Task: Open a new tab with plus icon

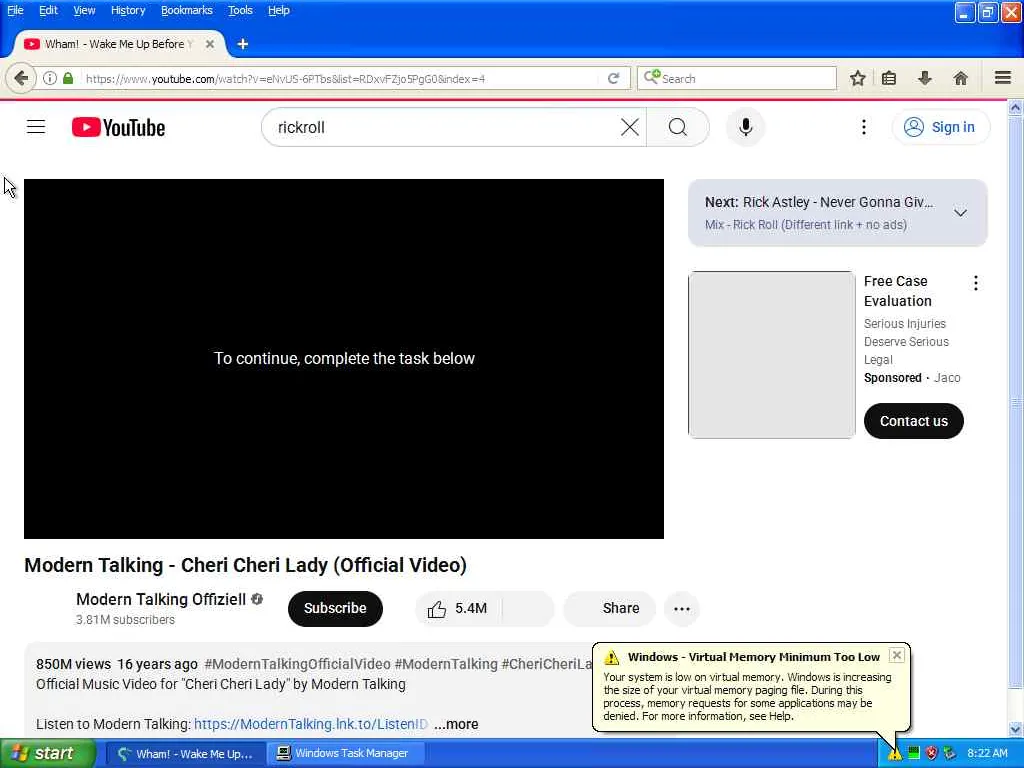Action: [x=242, y=44]
